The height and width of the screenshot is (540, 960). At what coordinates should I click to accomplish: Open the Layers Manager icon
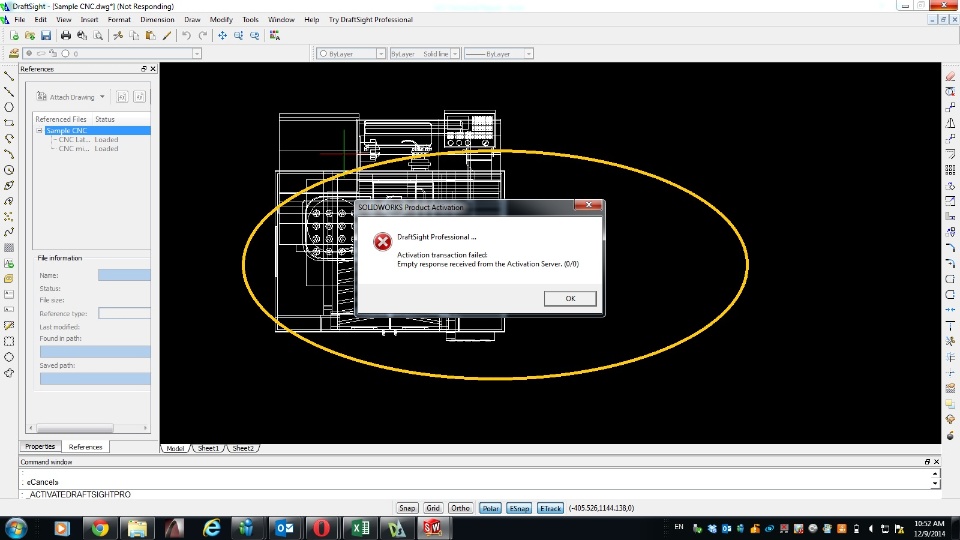tap(13, 53)
